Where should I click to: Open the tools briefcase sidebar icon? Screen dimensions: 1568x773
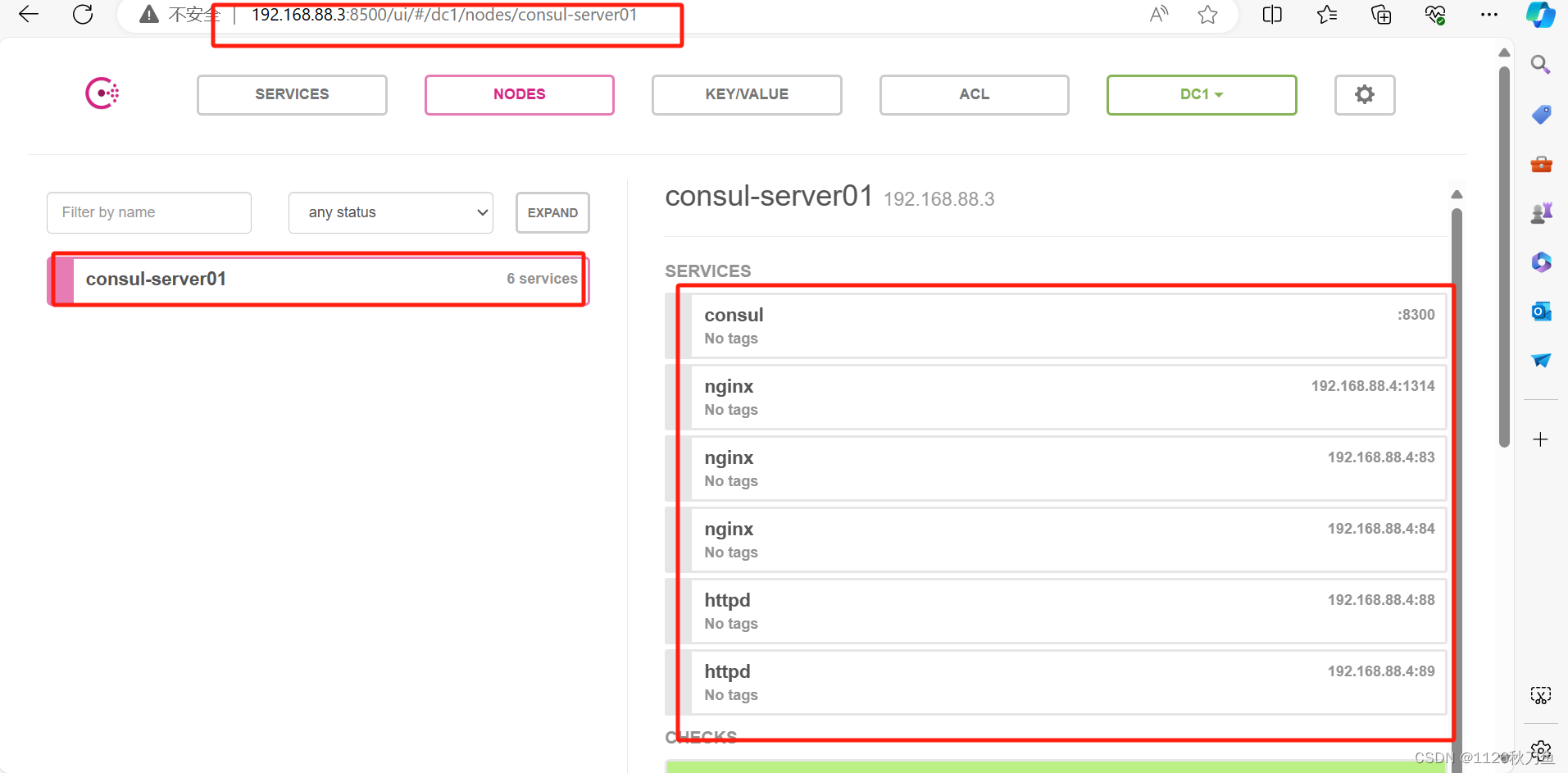1541,164
